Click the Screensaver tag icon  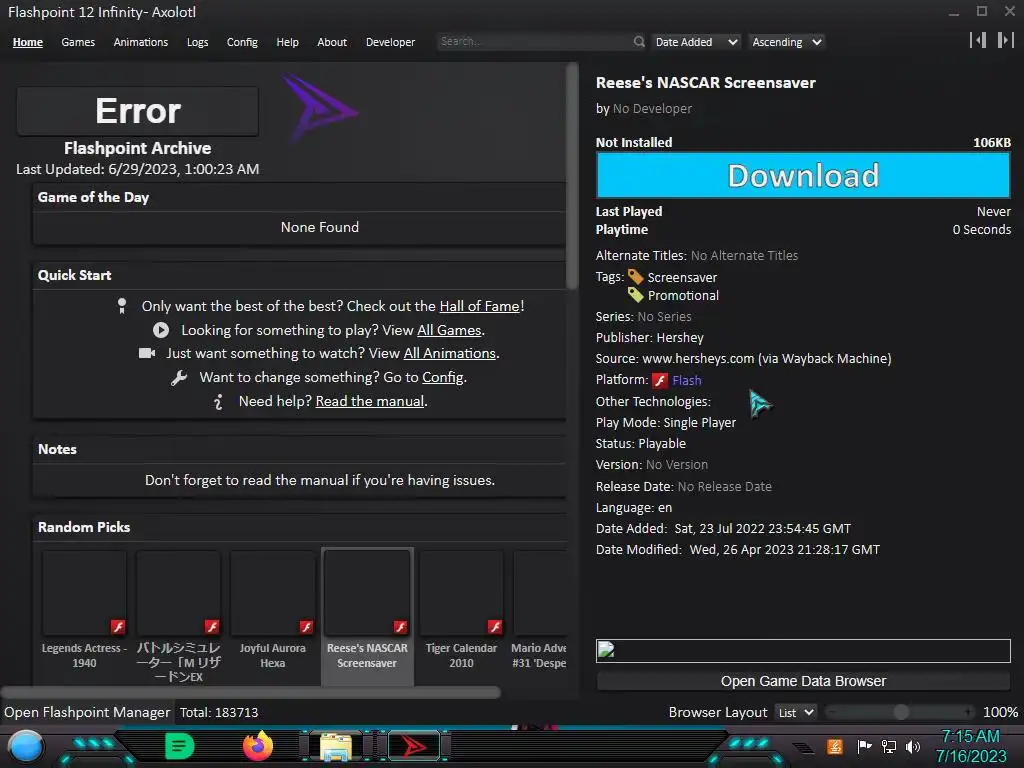click(635, 277)
